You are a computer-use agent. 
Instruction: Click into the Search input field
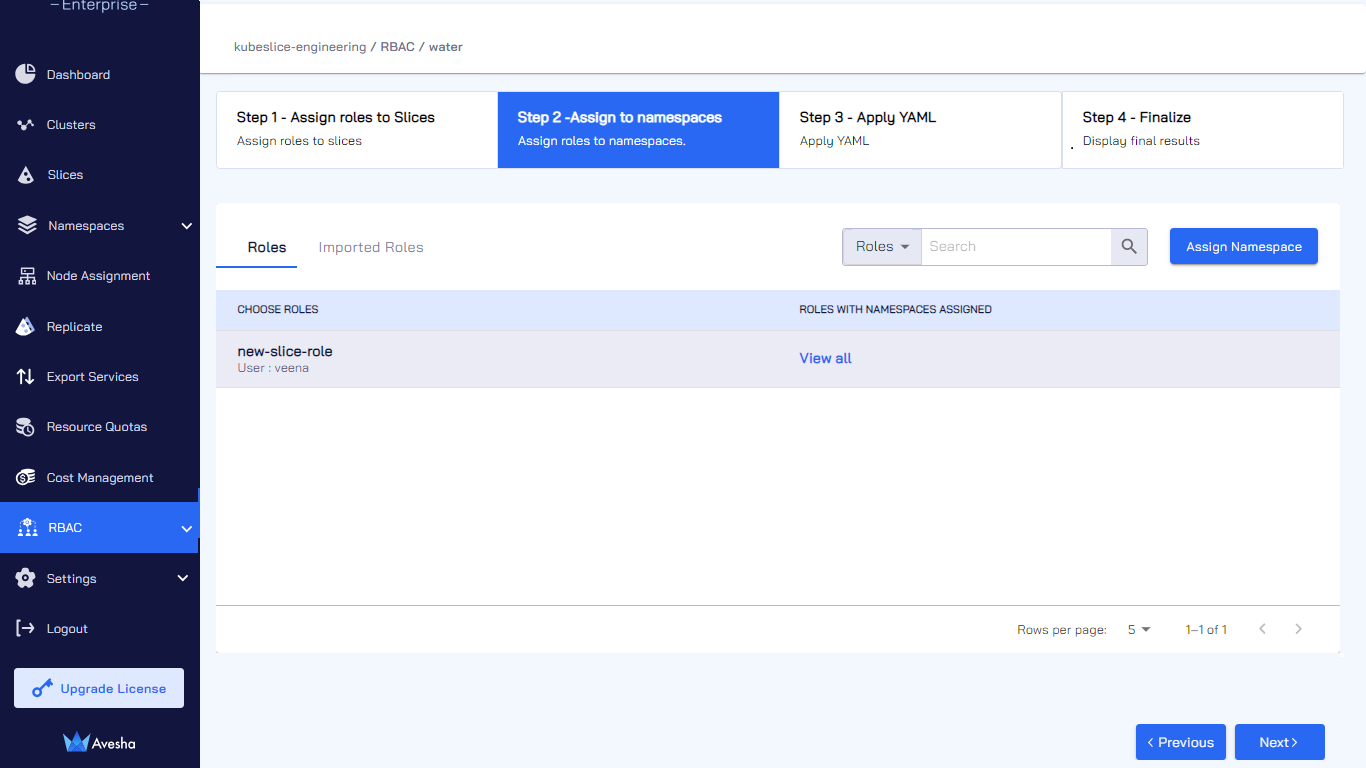coord(1016,247)
